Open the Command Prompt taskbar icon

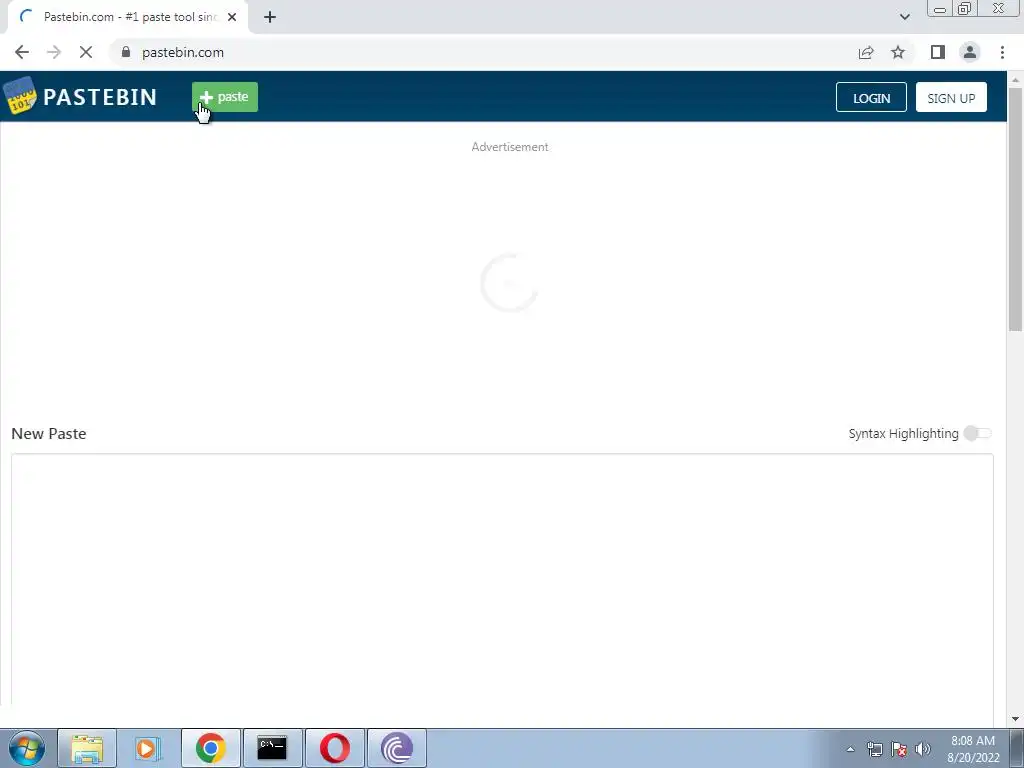pos(272,748)
